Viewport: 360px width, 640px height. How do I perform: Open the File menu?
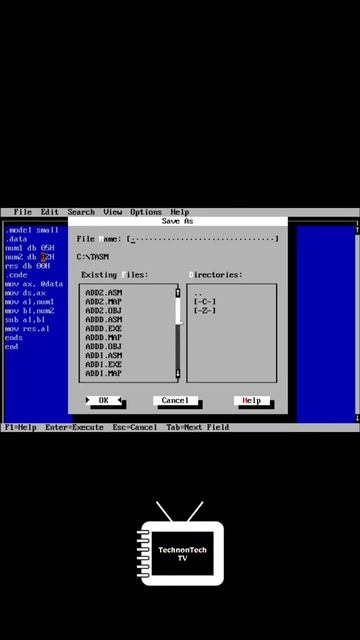(x=22, y=212)
